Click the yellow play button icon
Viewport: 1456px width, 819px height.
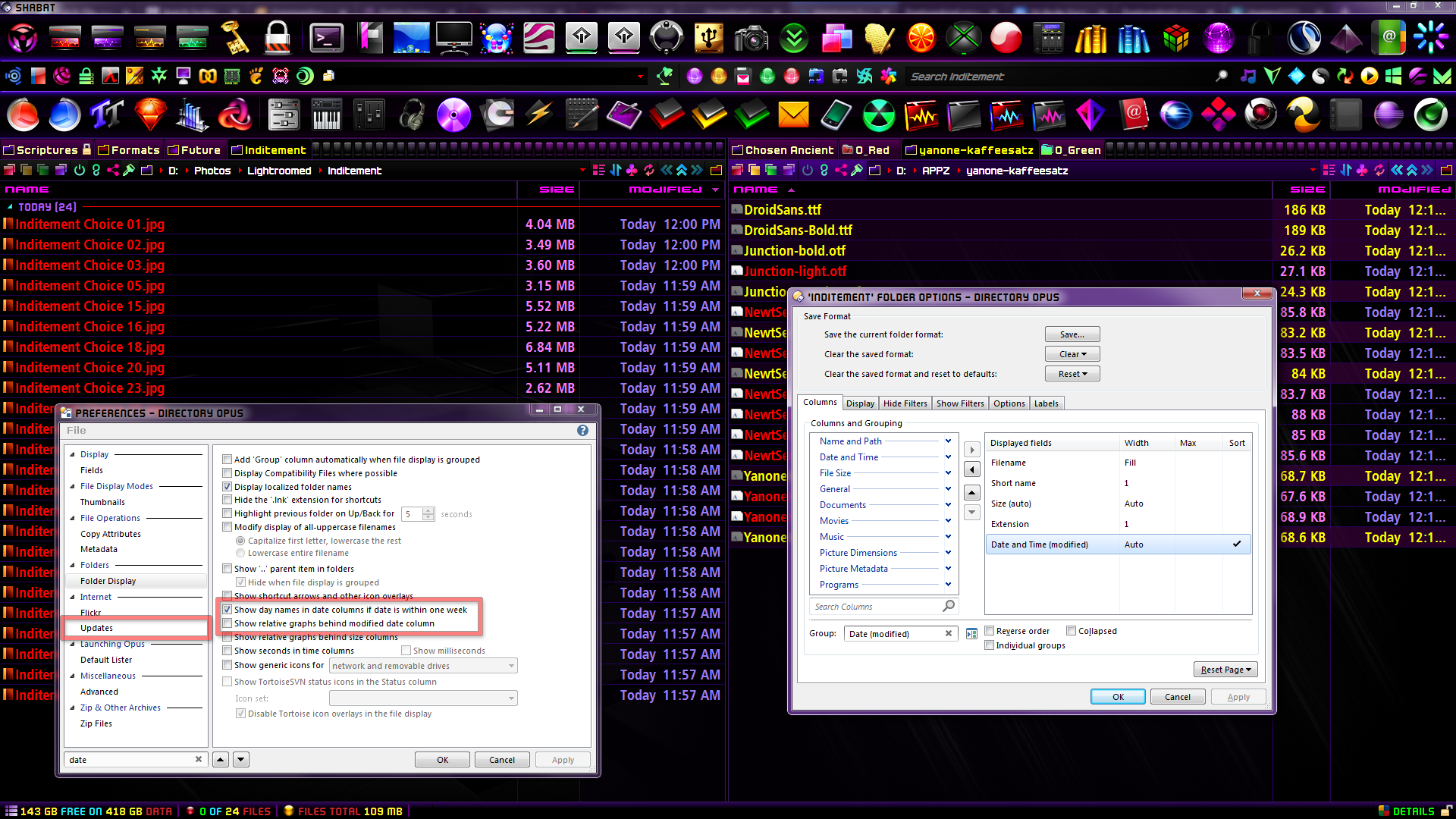point(1369,76)
